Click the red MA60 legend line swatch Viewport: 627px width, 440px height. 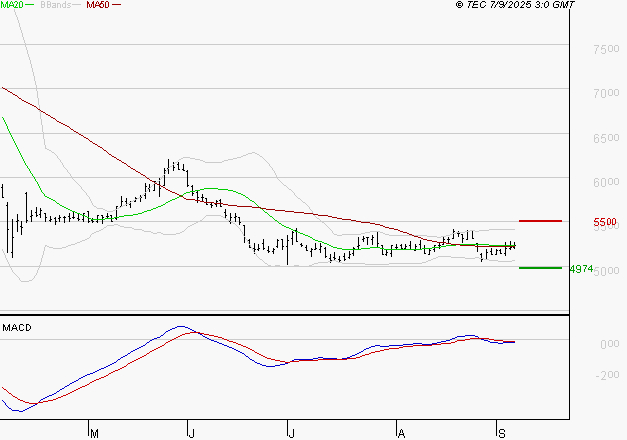click(x=116, y=6)
